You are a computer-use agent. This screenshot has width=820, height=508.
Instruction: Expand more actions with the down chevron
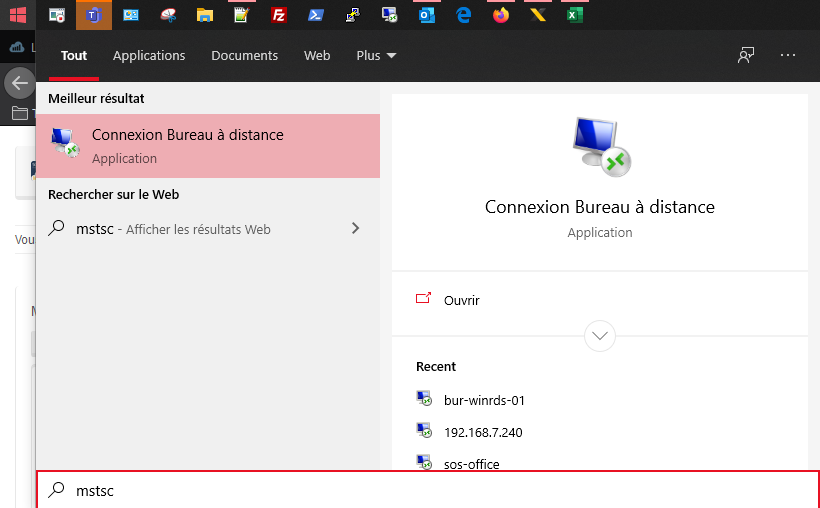[599, 336]
